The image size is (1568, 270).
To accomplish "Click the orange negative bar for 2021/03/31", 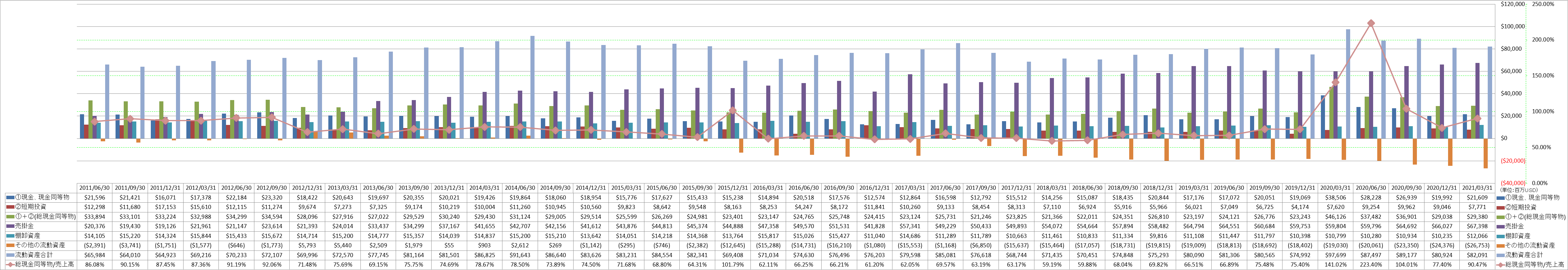I will click(1485, 153).
